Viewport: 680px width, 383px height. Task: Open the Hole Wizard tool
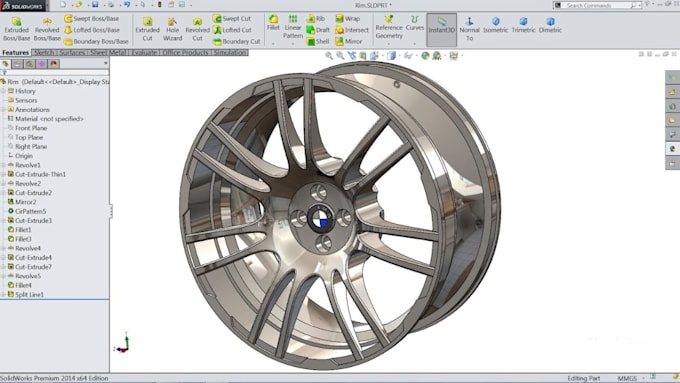click(172, 29)
